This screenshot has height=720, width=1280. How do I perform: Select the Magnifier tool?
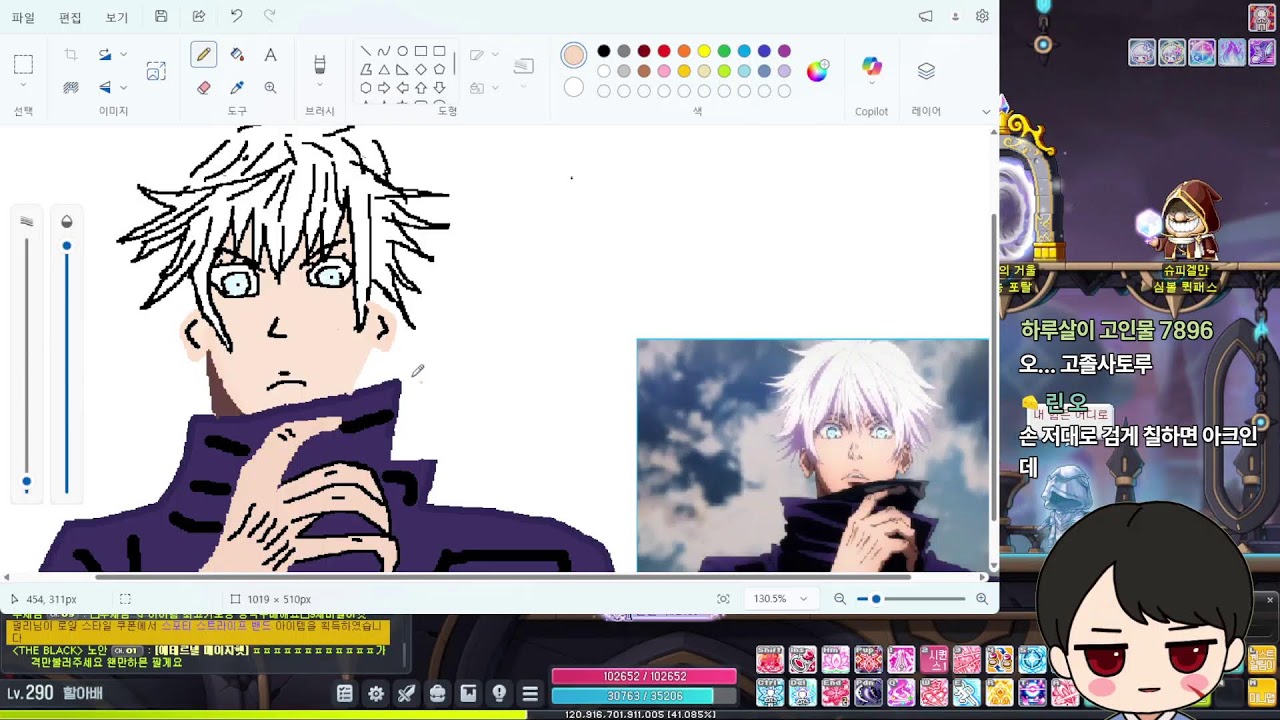coord(270,87)
